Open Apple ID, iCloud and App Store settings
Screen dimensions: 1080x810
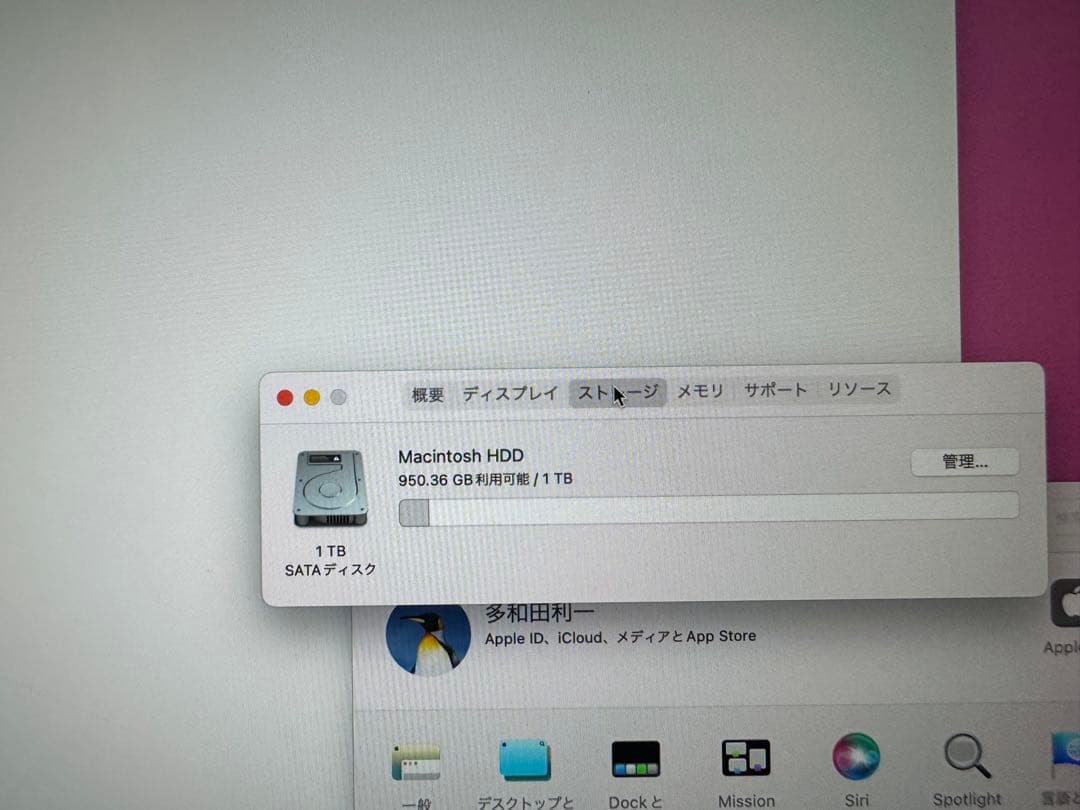click(620, 636)
